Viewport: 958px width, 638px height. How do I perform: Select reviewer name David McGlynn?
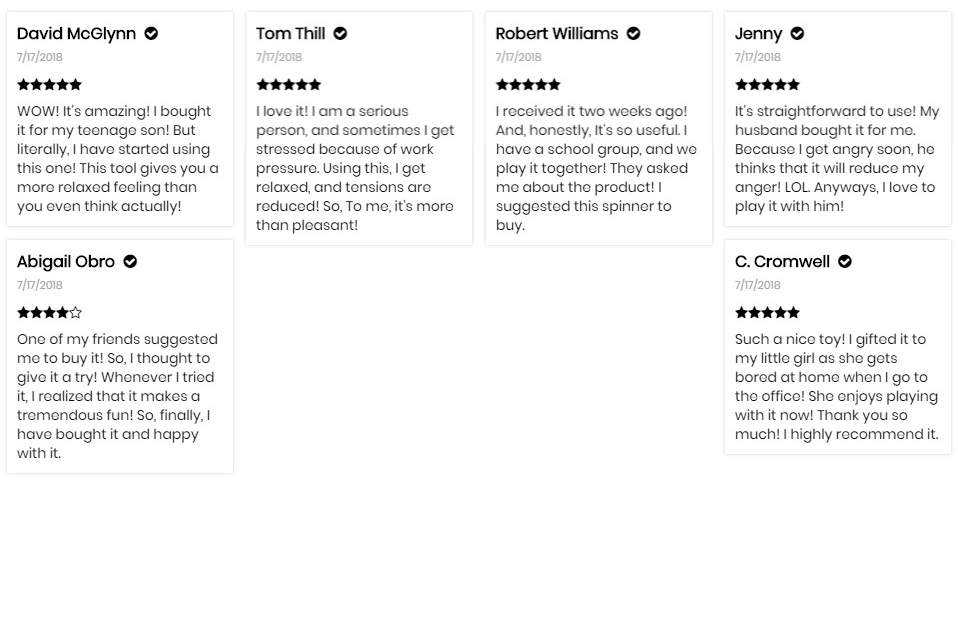[x=76, y=34]
